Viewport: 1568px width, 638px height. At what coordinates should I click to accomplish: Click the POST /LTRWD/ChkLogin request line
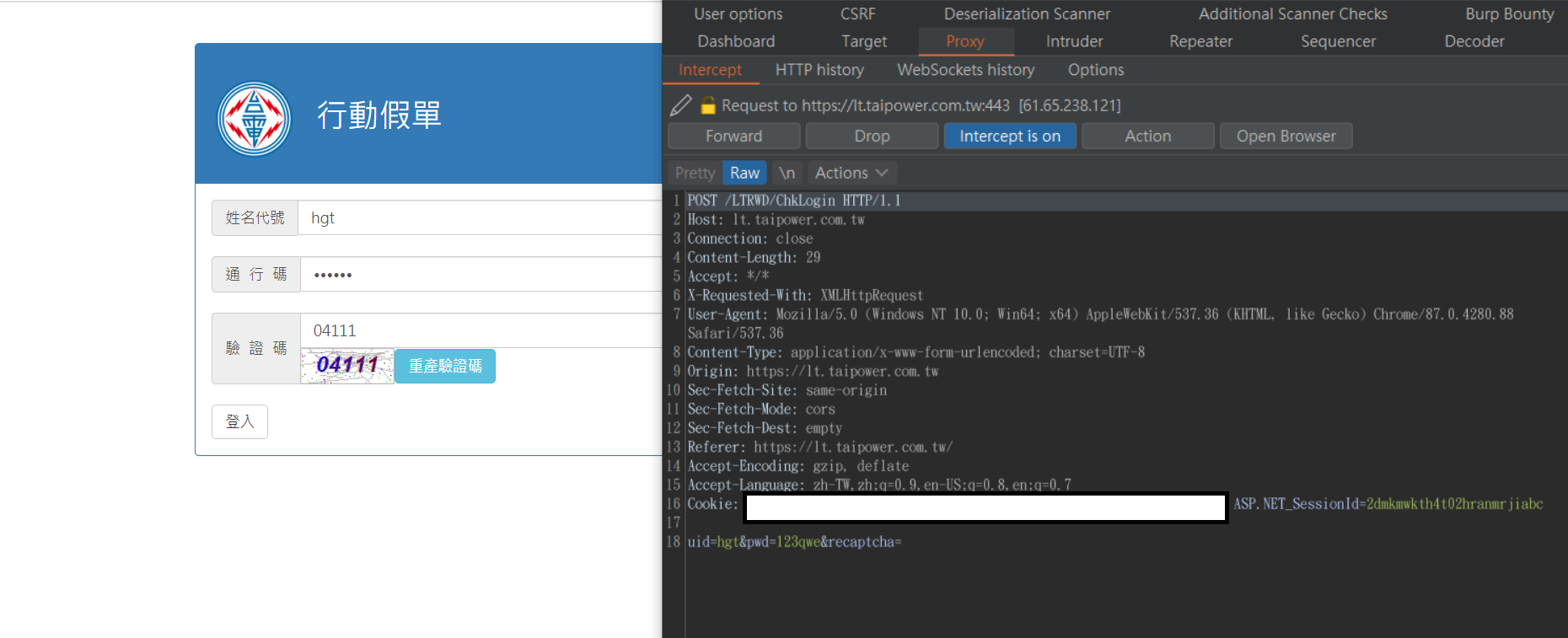coord(794,201)
